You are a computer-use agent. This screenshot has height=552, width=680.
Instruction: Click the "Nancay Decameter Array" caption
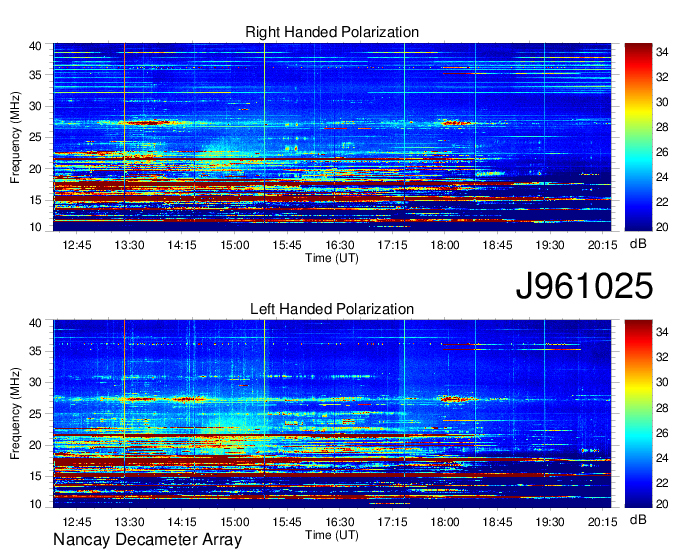coord(147,540)
